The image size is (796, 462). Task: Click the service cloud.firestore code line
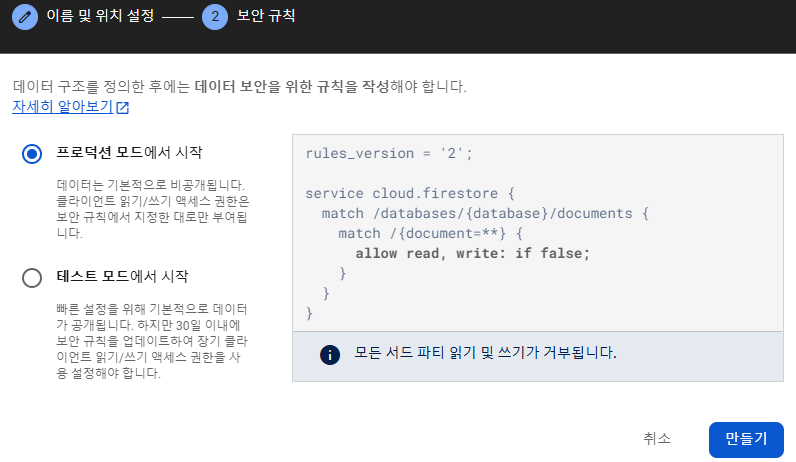[410, 193]
